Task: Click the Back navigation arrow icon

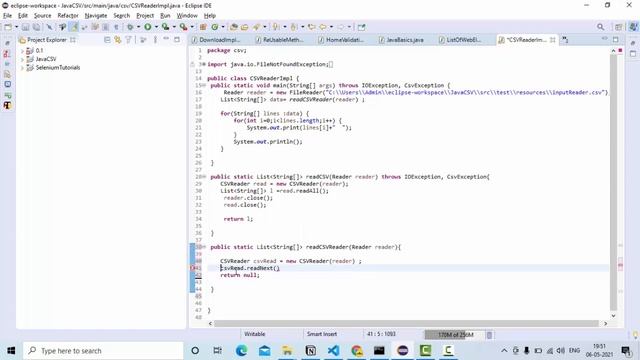Action: tap(323, 27)
